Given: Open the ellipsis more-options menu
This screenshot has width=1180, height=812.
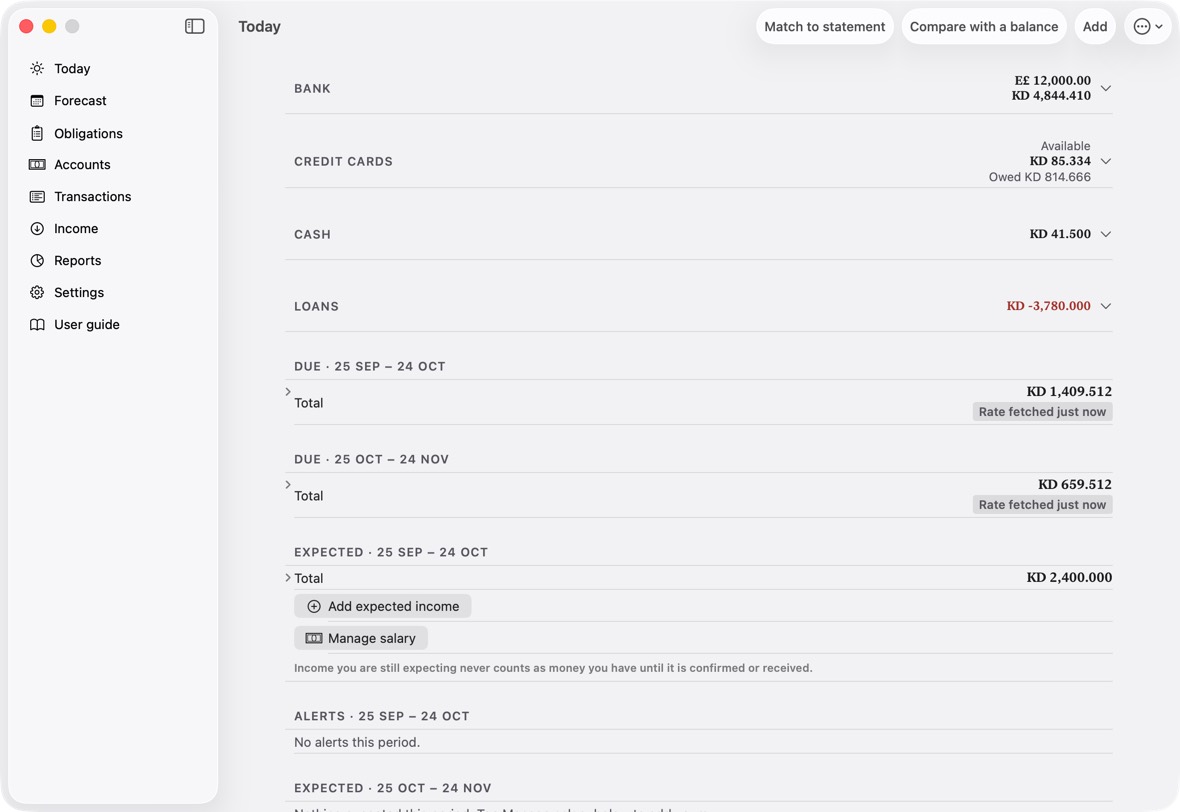Looking at the screenshot, I should pos(1148,26).
